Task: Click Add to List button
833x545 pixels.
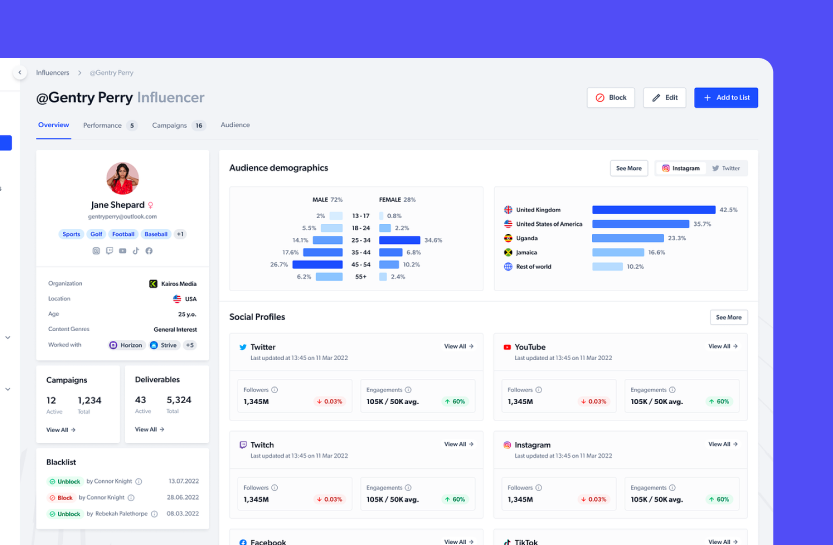Action: click(726, 98)
